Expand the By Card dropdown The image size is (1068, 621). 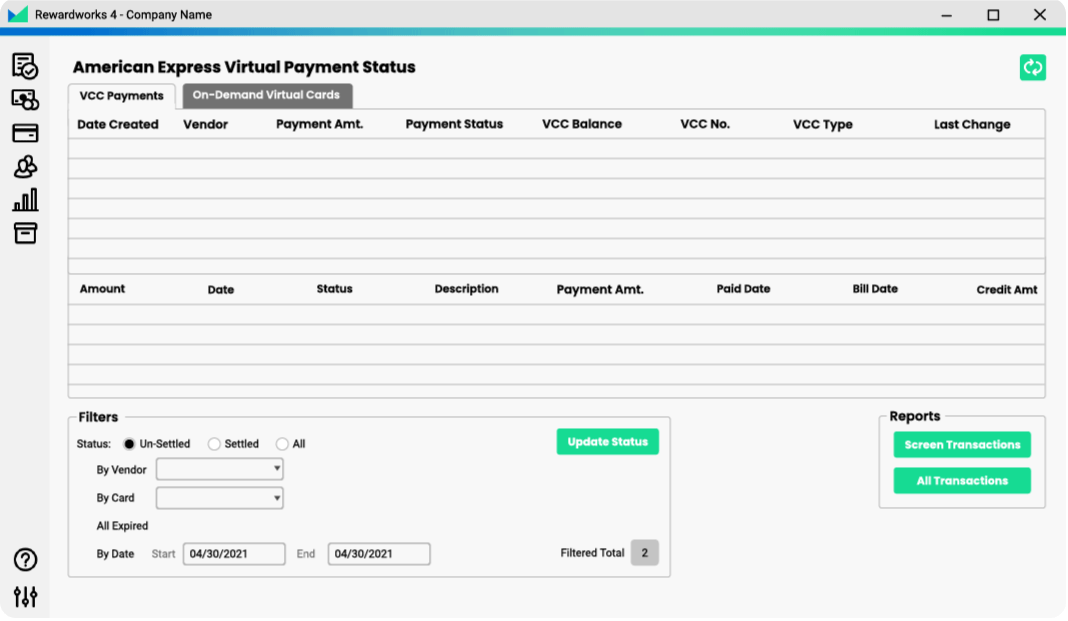pyautogui.click(x=219, y=498)
